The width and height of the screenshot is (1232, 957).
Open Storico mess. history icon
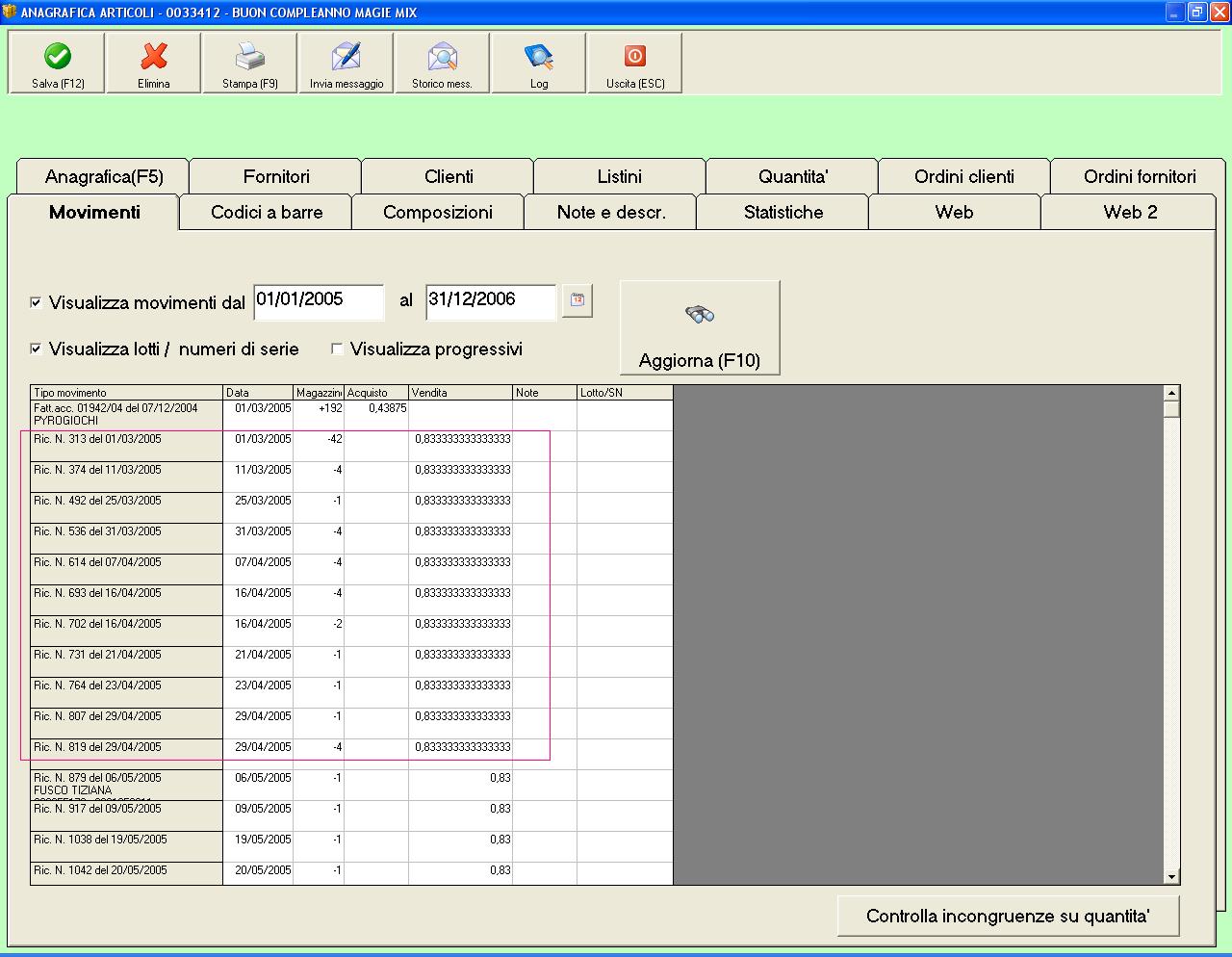pos(443,58)
